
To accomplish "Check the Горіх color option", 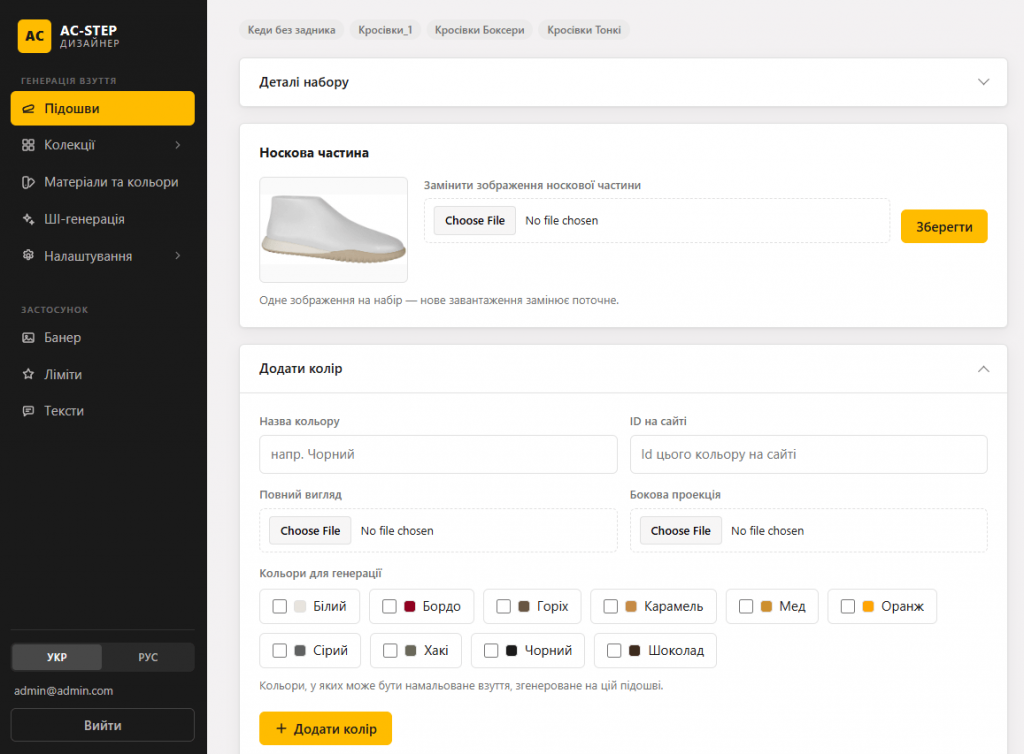I will point(504,606).
